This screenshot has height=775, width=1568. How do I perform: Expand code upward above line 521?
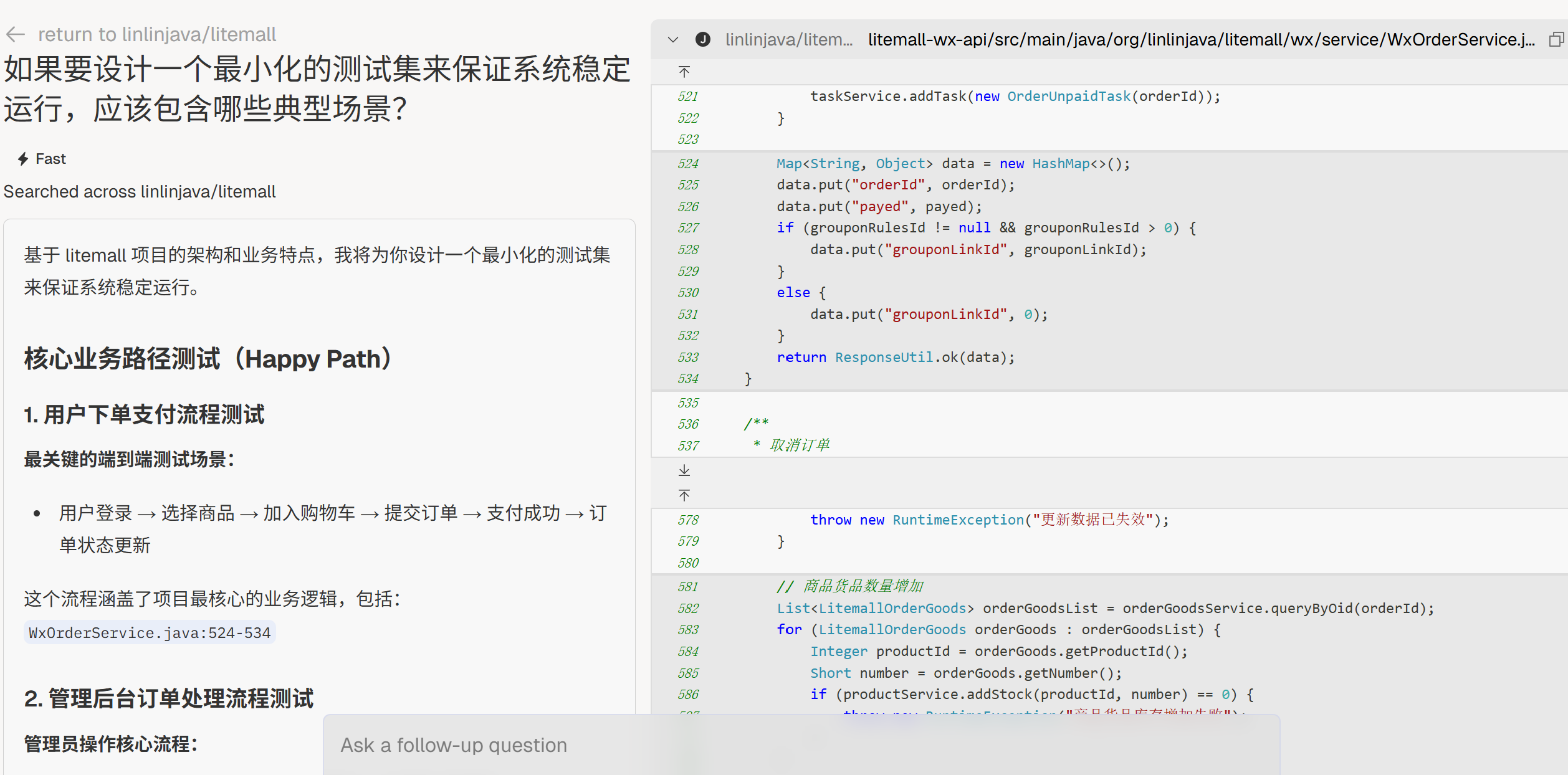(684, 72)
